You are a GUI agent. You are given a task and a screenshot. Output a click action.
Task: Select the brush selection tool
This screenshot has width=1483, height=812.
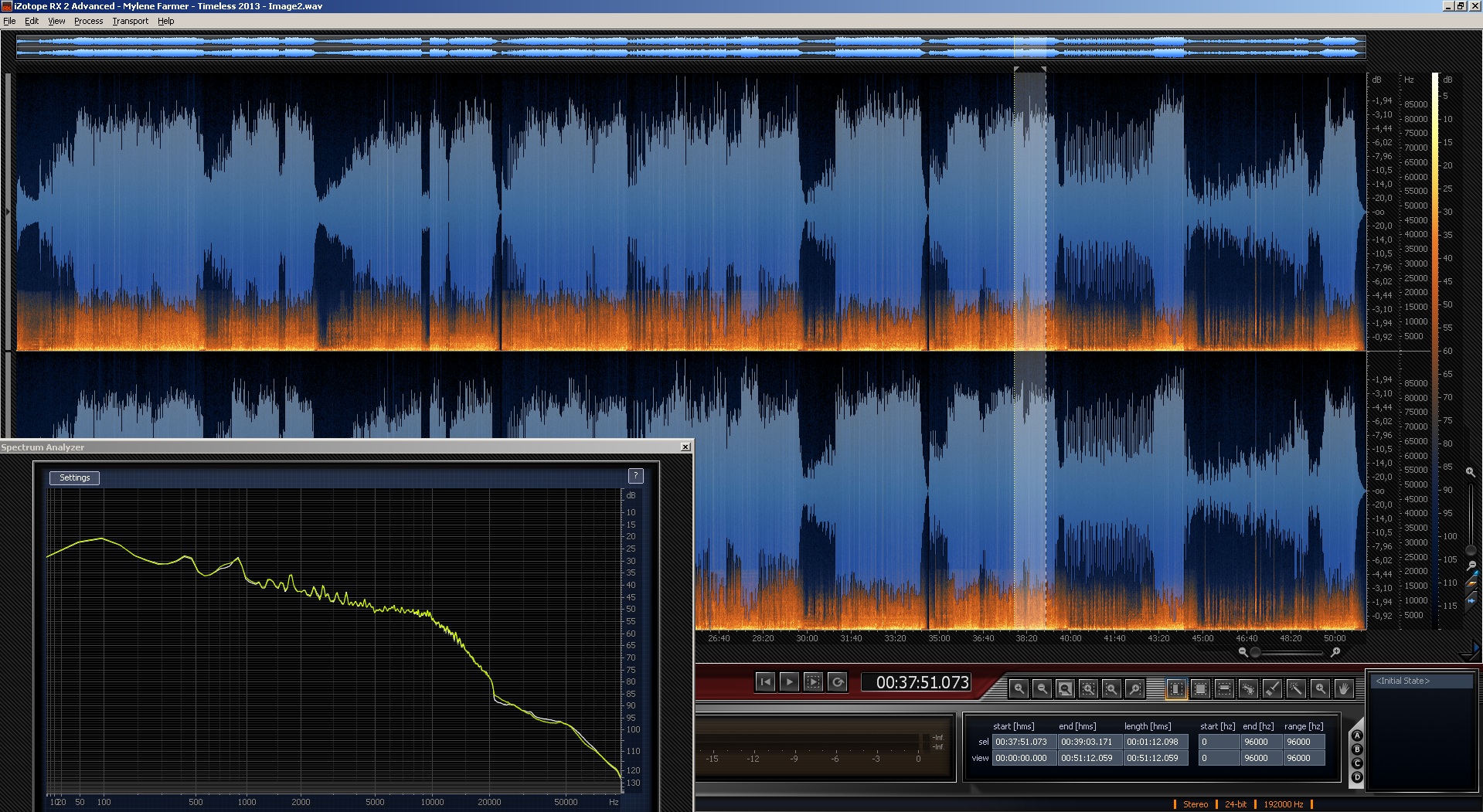[x=1272, y=688]
